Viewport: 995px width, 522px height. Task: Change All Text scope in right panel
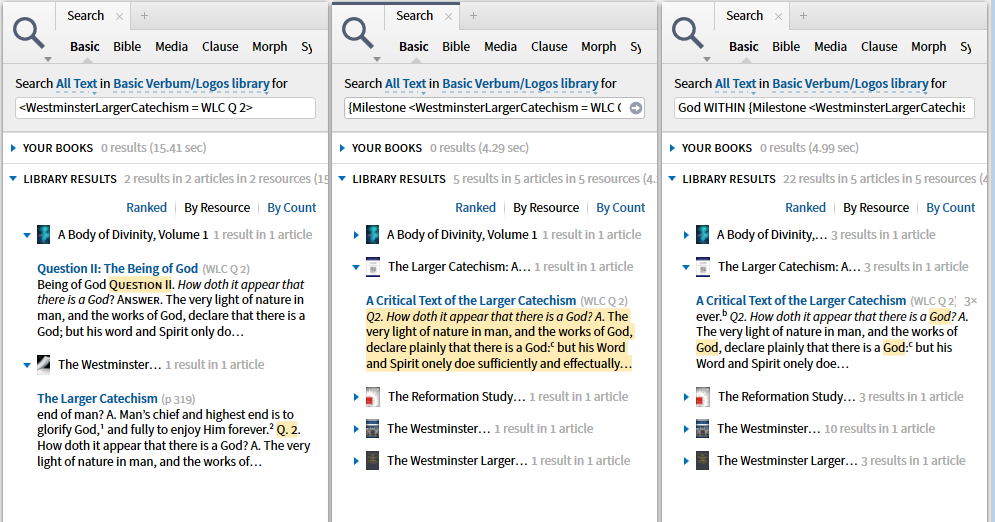(x=735, y=84)
